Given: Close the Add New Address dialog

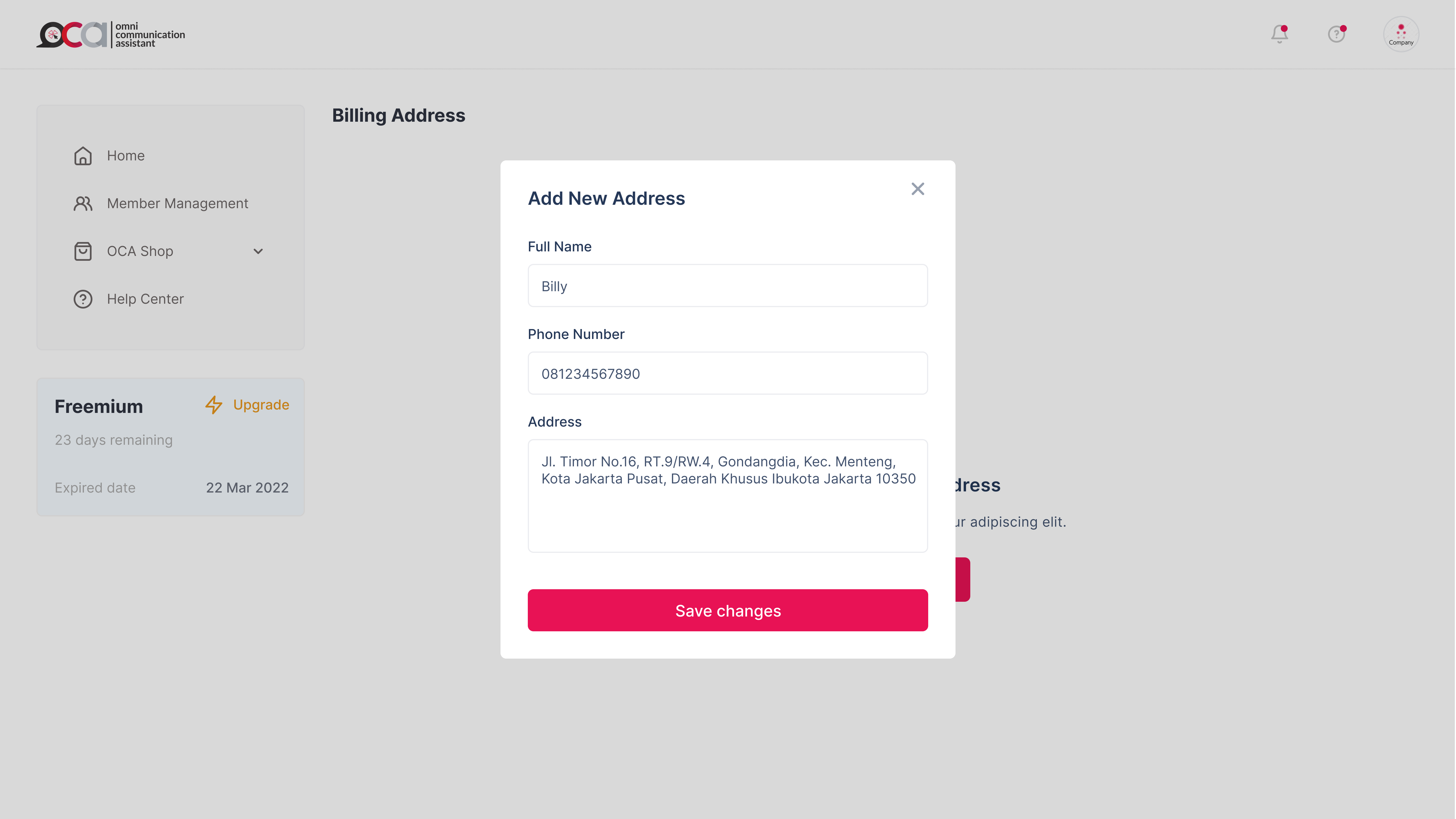Looking at the screenshot, I should pyautogui.click(x=917, y=189).
